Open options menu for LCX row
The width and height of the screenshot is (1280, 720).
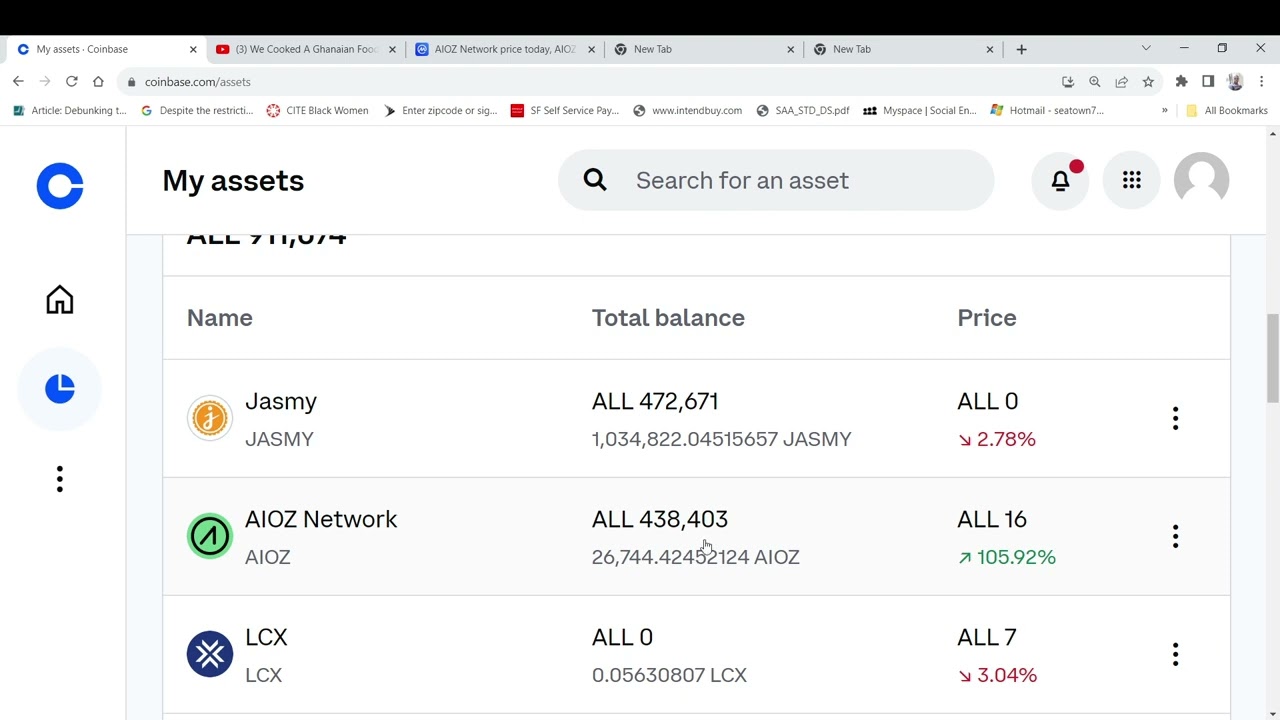coord(1175,655)
